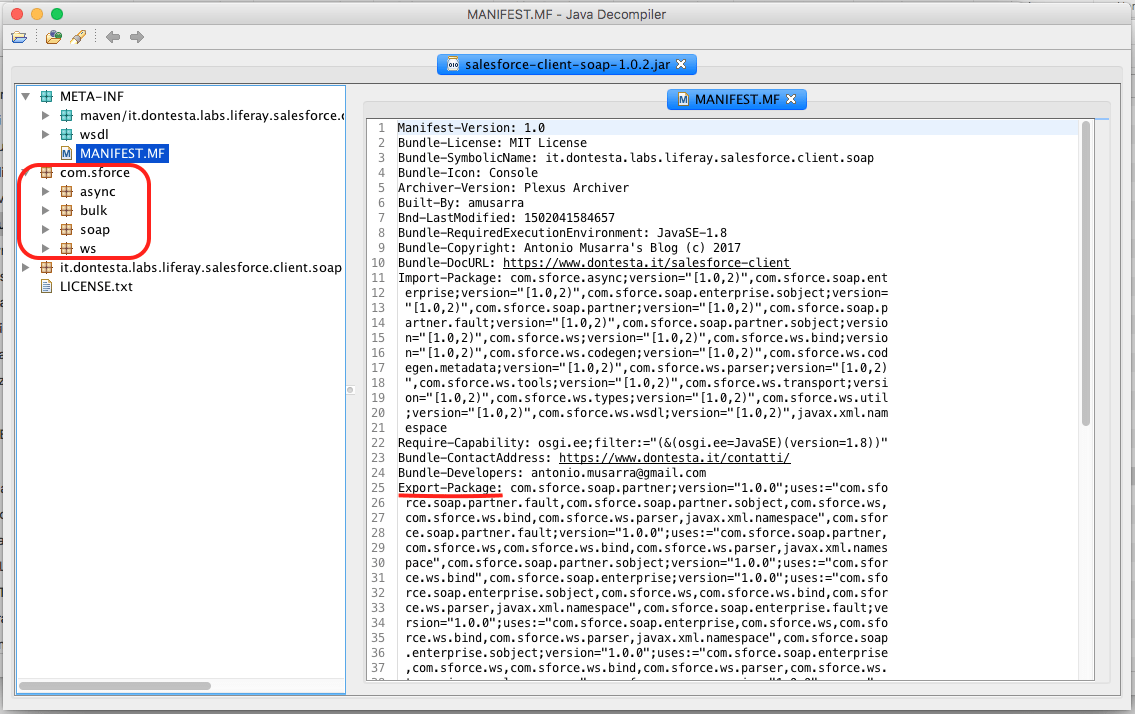Select the MANIFEST.MF editor tab
1135x714 pixels.
pyautogui.click(x=736, y=99)
